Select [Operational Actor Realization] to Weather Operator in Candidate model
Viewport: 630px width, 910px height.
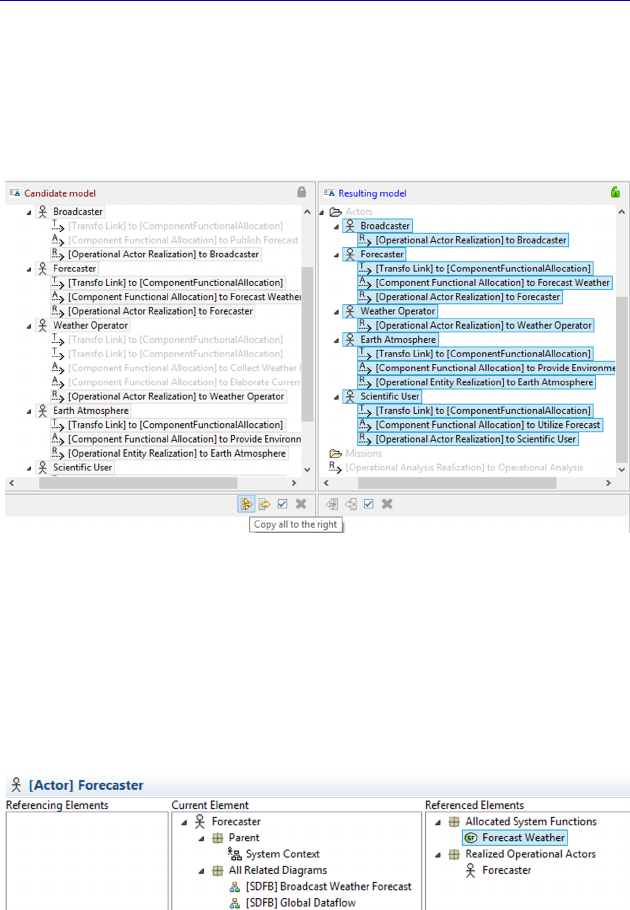(x=176, y=396)
